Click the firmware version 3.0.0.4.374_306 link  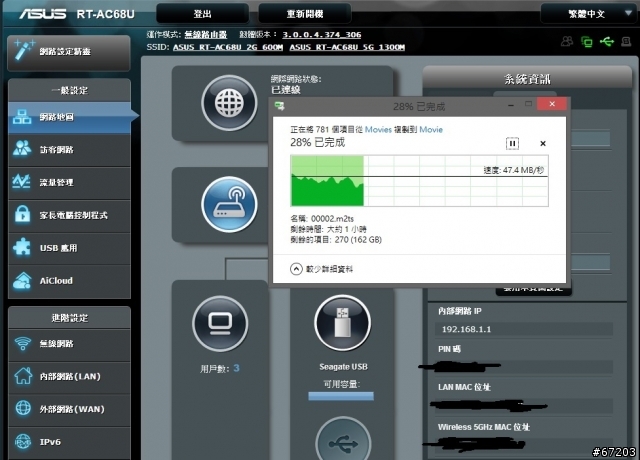coord(322,35)
